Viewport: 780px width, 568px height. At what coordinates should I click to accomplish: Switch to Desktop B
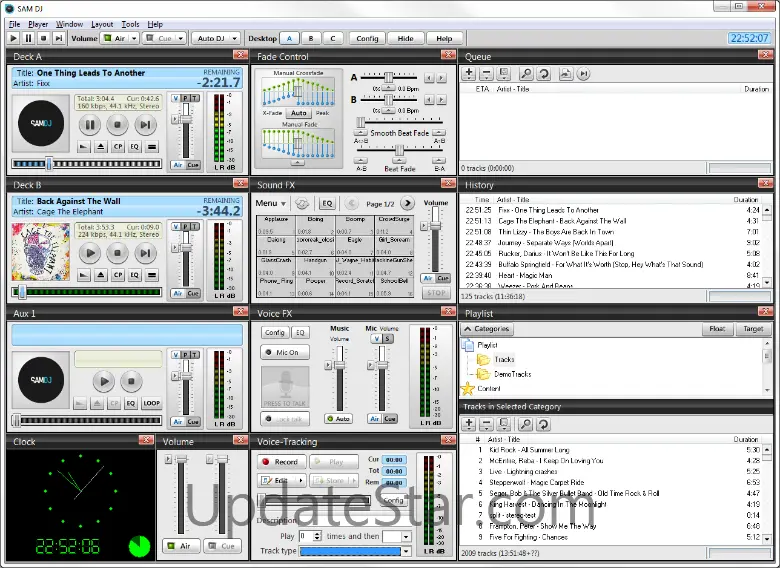click(311, 38)
